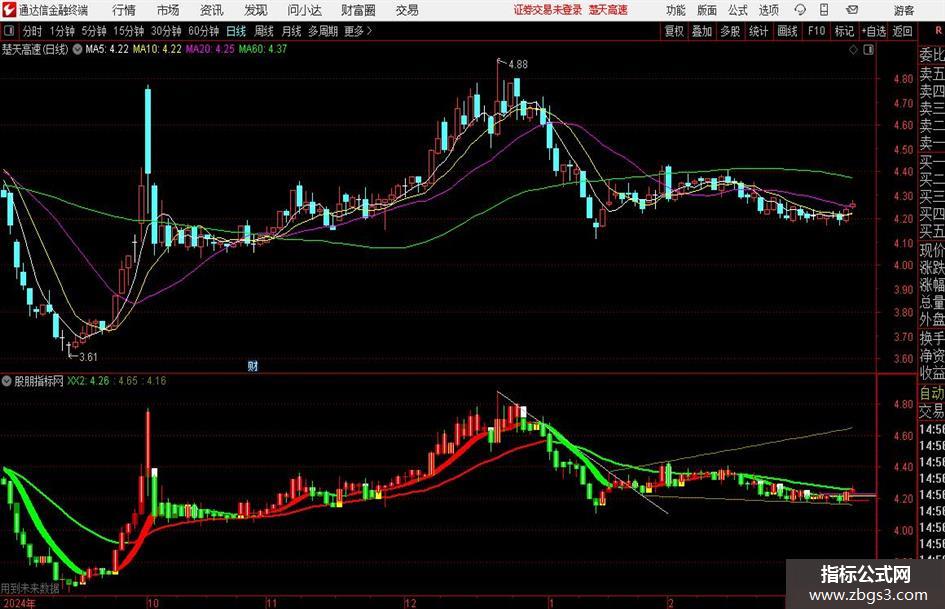Click the 标记 mark button
The height and width of the screenshot is (609, 945).
point(844,31)
